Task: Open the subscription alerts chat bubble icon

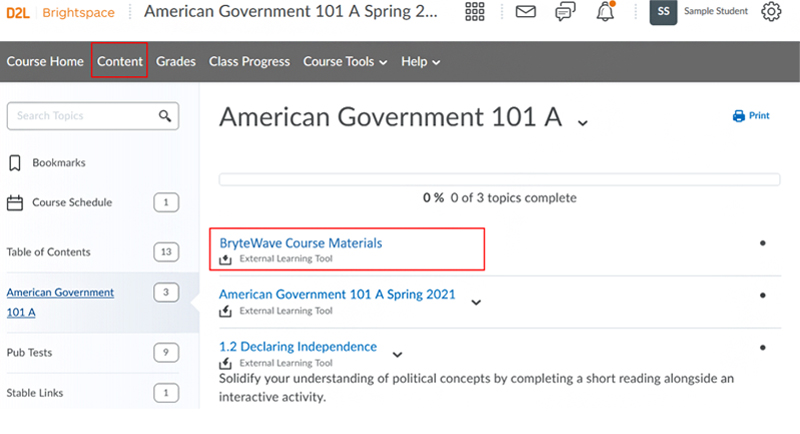Action: [565, 11]
